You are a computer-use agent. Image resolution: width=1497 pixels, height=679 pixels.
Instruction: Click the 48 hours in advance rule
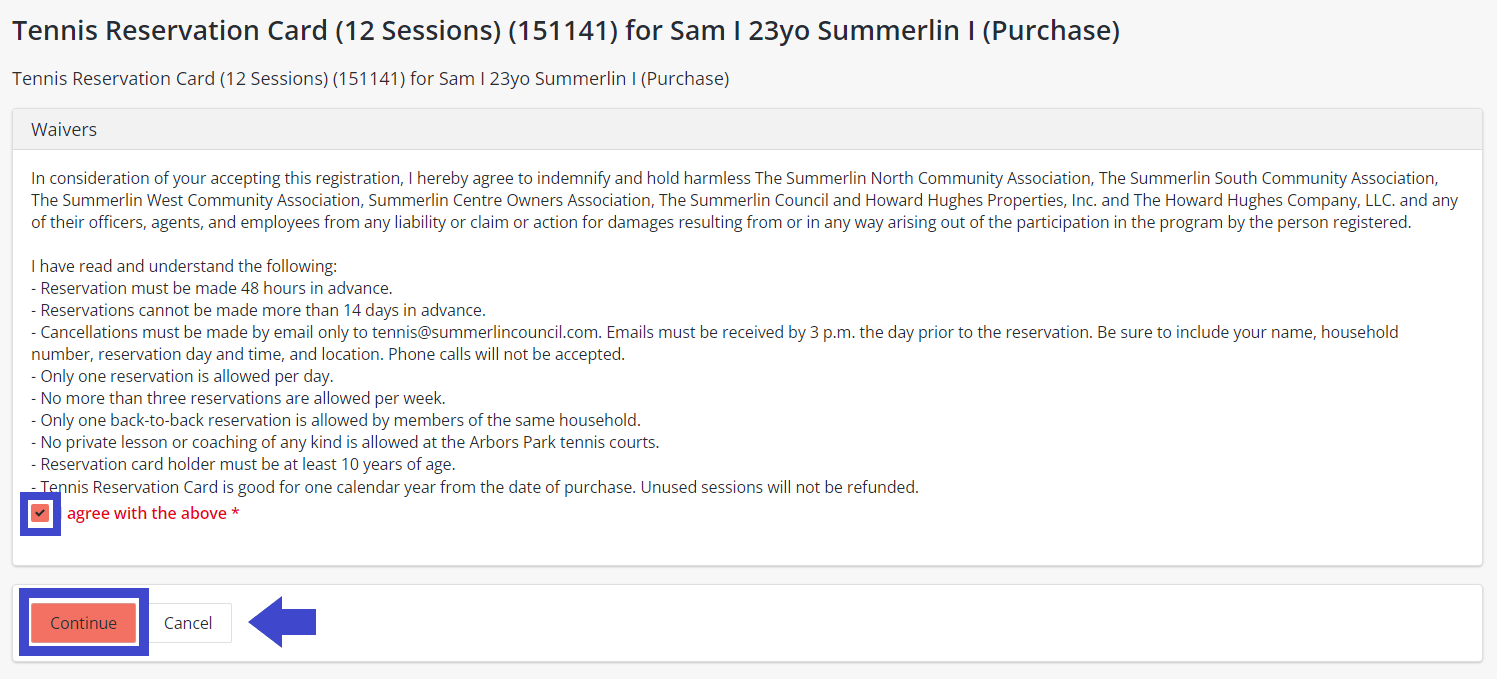coord(211,288)
